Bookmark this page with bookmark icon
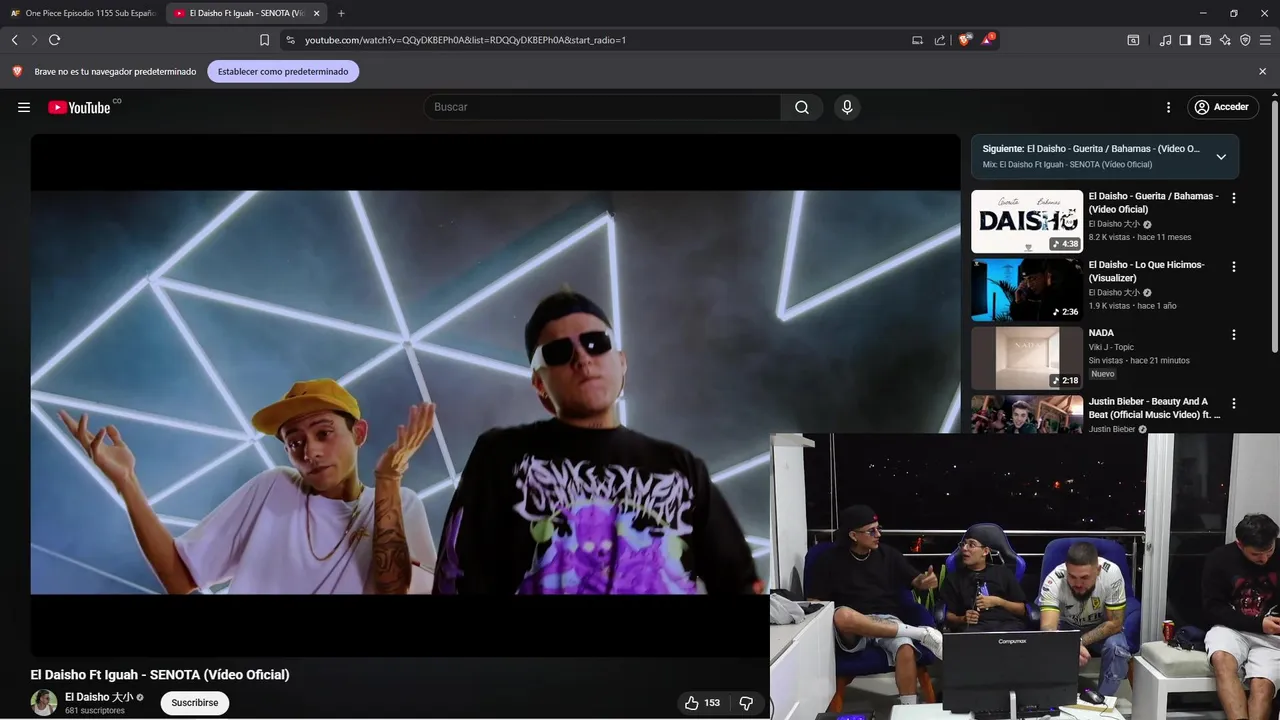The image size is (1280, 720). 264,40
